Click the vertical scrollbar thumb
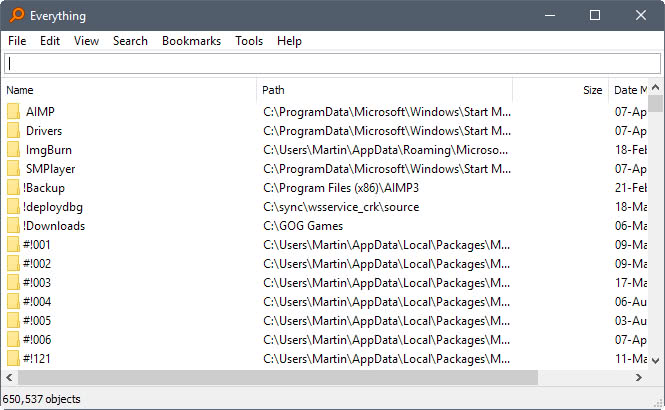This screenshot has height=410, width=665. (x=656, y=103)
